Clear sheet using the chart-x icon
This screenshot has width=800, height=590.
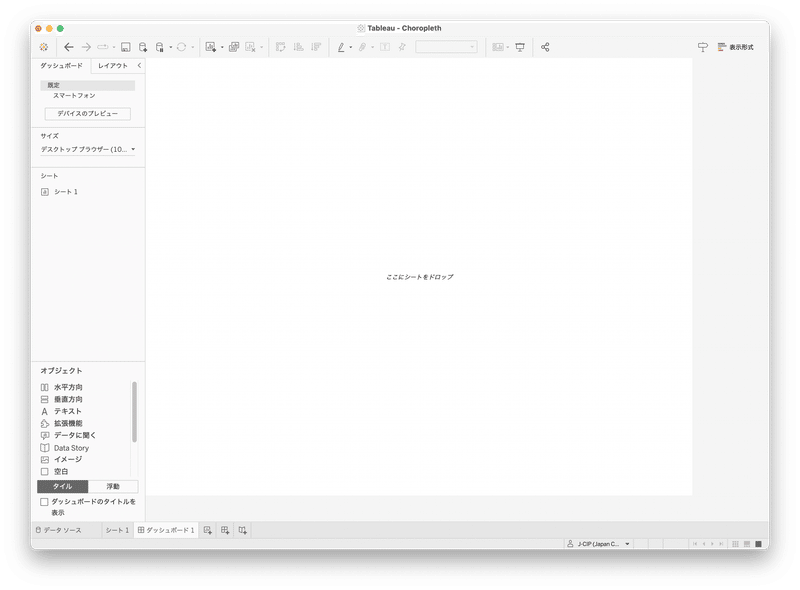point(250,47)
